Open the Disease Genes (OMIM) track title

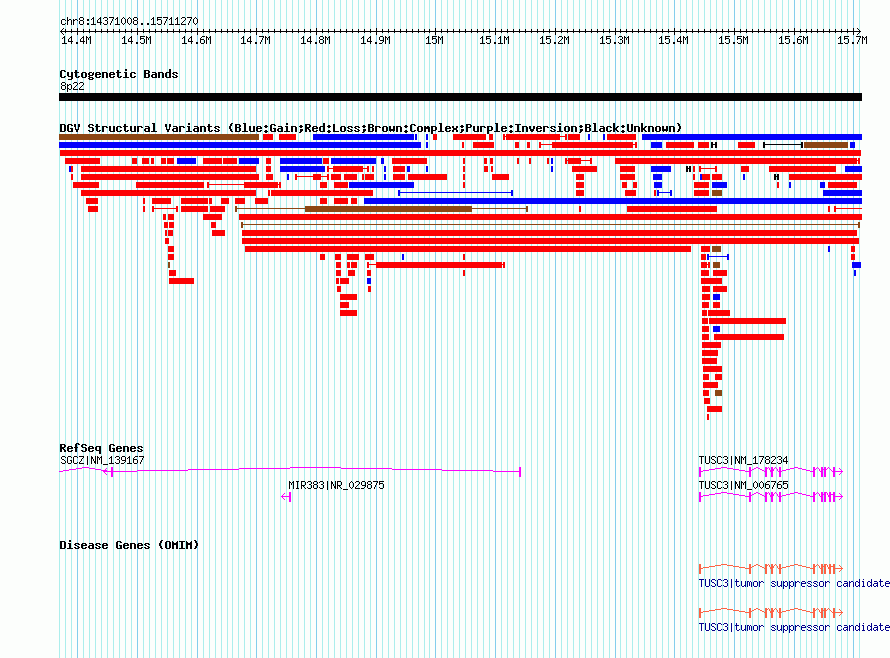tap(129, 545)
